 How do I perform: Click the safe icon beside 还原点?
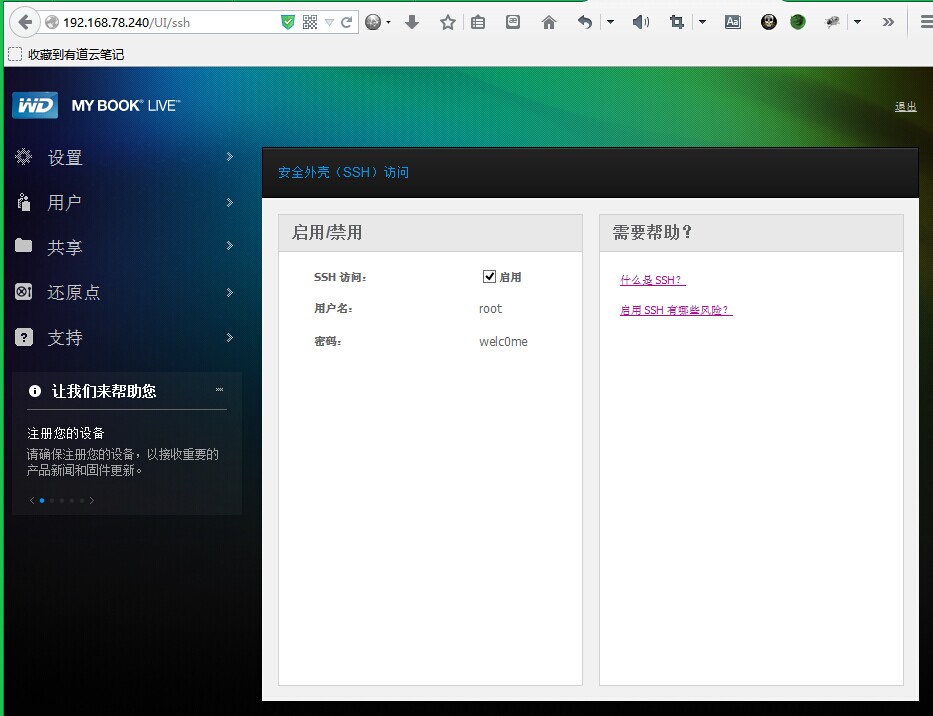[23, 292]
